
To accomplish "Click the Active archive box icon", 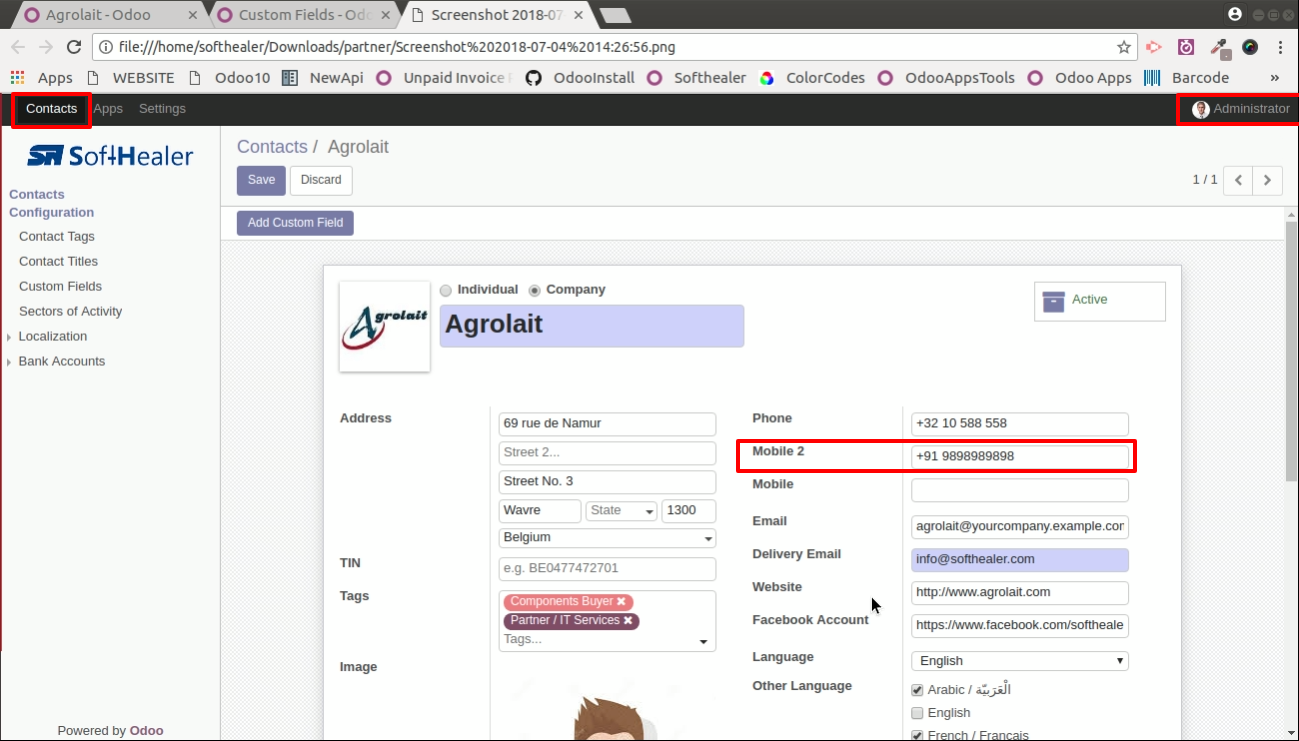I will pos(1053,301).
